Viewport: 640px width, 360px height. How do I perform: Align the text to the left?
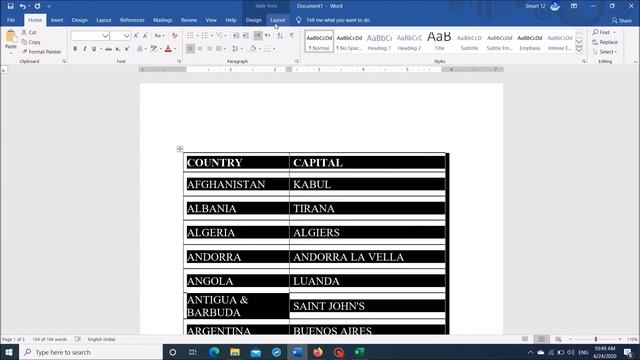click(190, 49)
